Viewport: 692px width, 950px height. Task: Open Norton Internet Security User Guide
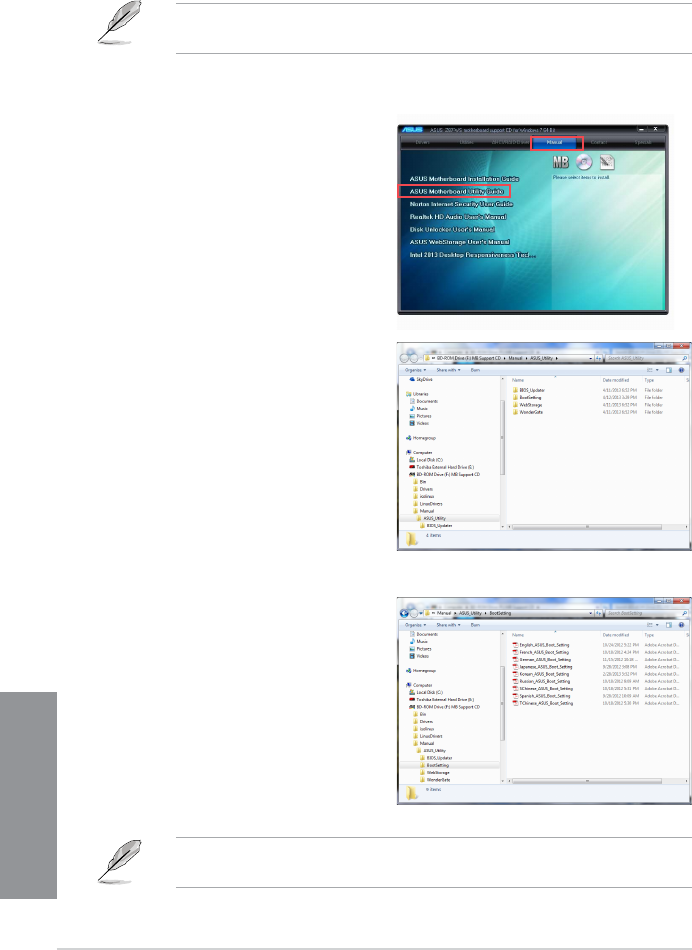pos(461,204)
